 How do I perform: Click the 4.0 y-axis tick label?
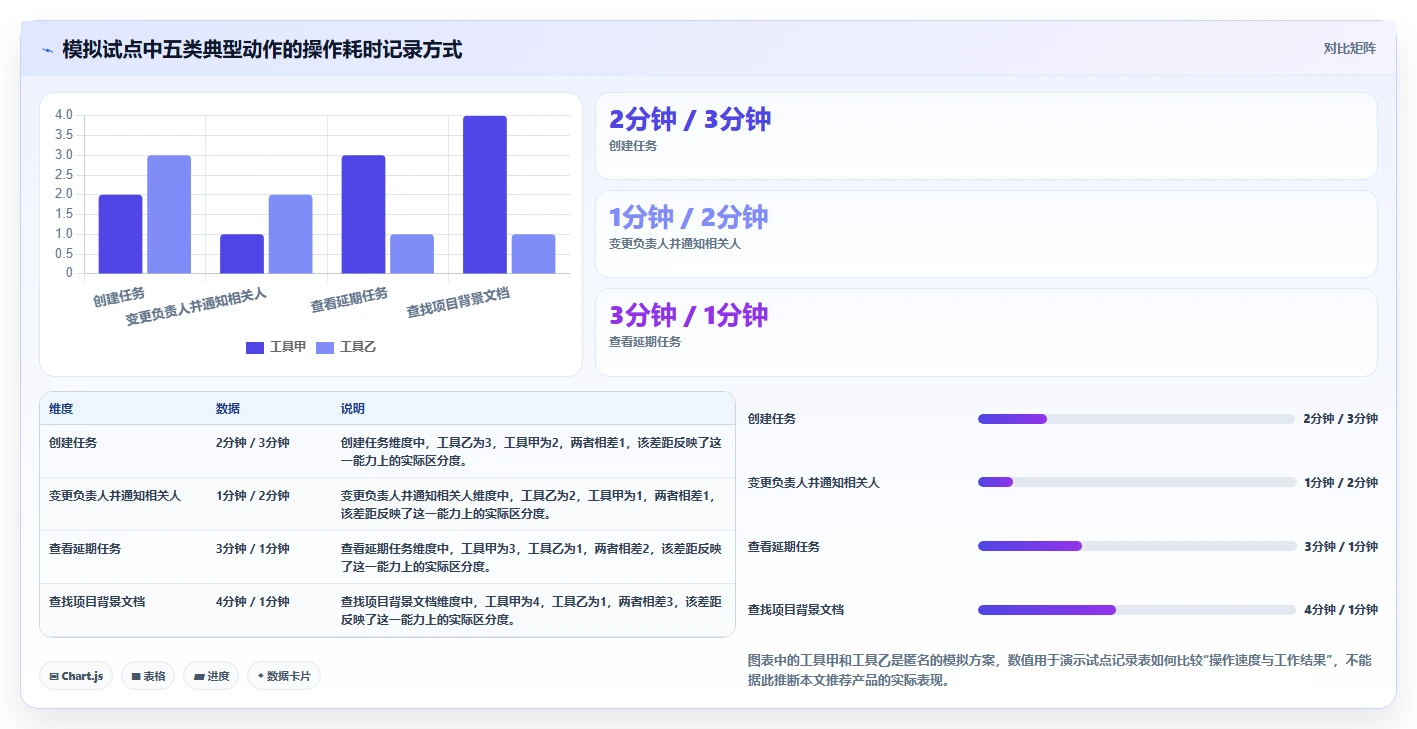pyautogui.click(x=64, y=115)
